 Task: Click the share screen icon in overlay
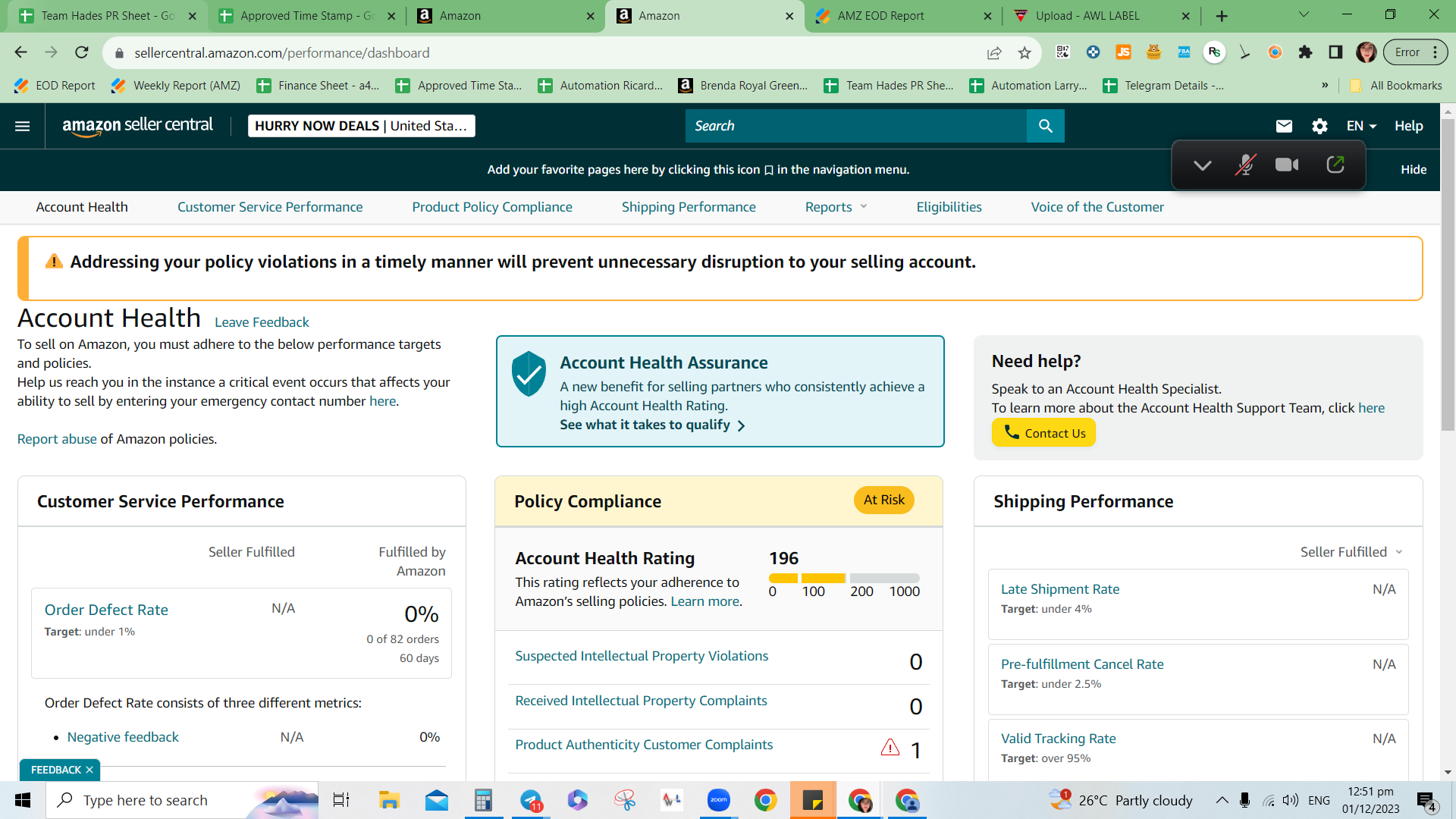coord(1335,165)
